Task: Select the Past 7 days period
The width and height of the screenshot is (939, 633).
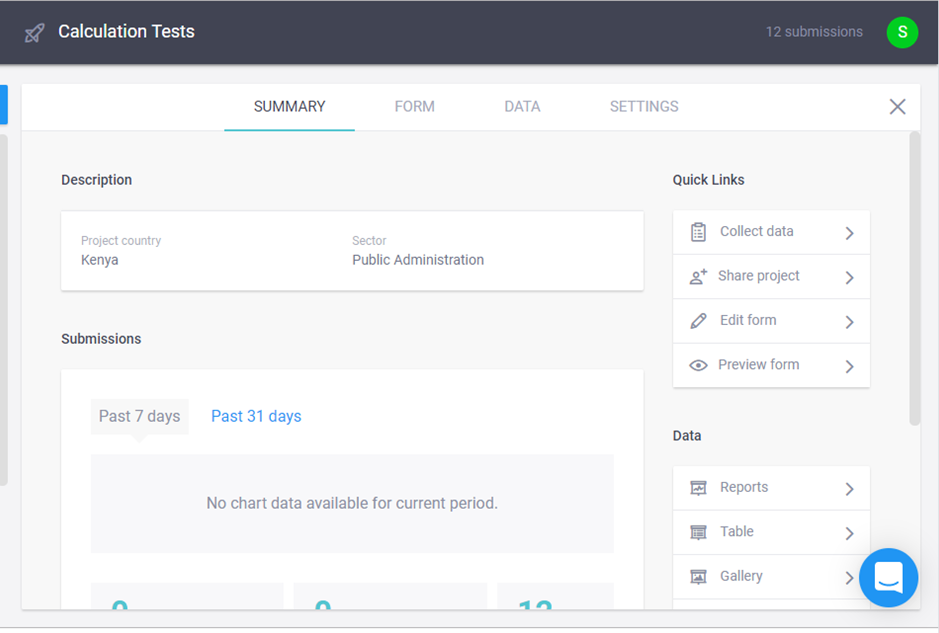Action: [x=139, y=416]
